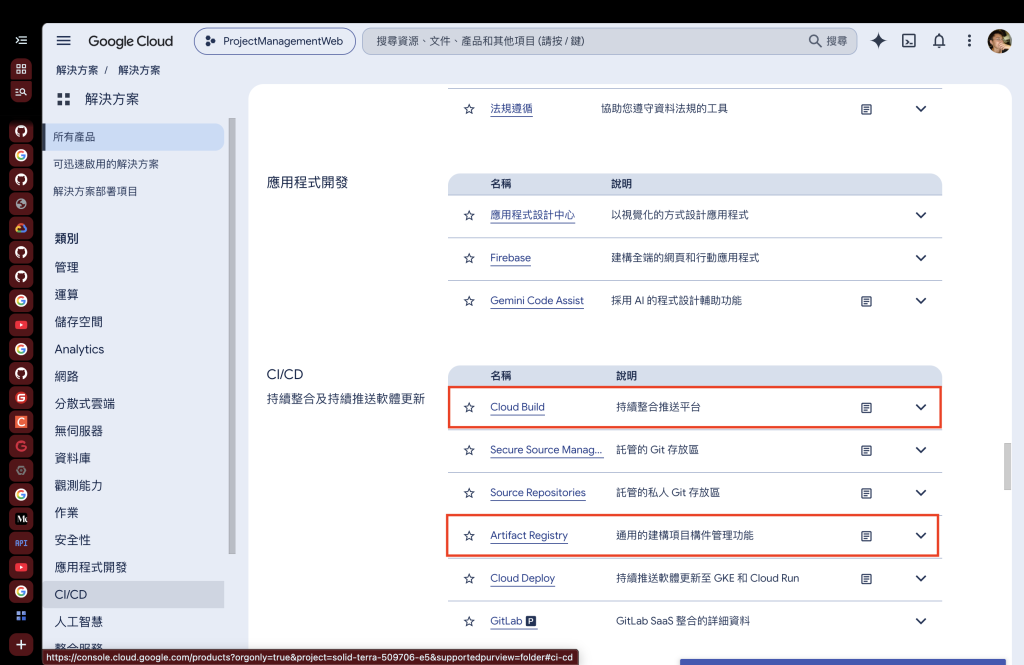Viewport: 1024px width, 665px height.
Task: Expand the 法規遵循 row chevron
Action: tap(921, 108)
